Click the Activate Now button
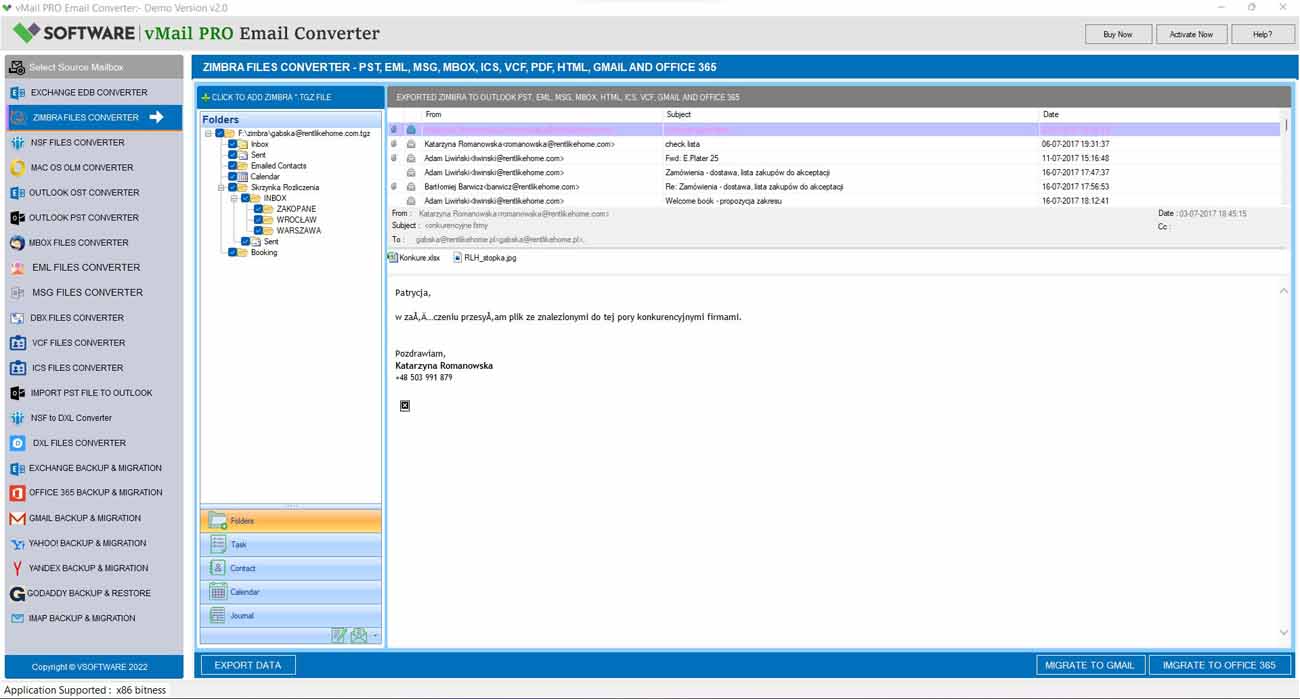 (x=1191, y=34)
